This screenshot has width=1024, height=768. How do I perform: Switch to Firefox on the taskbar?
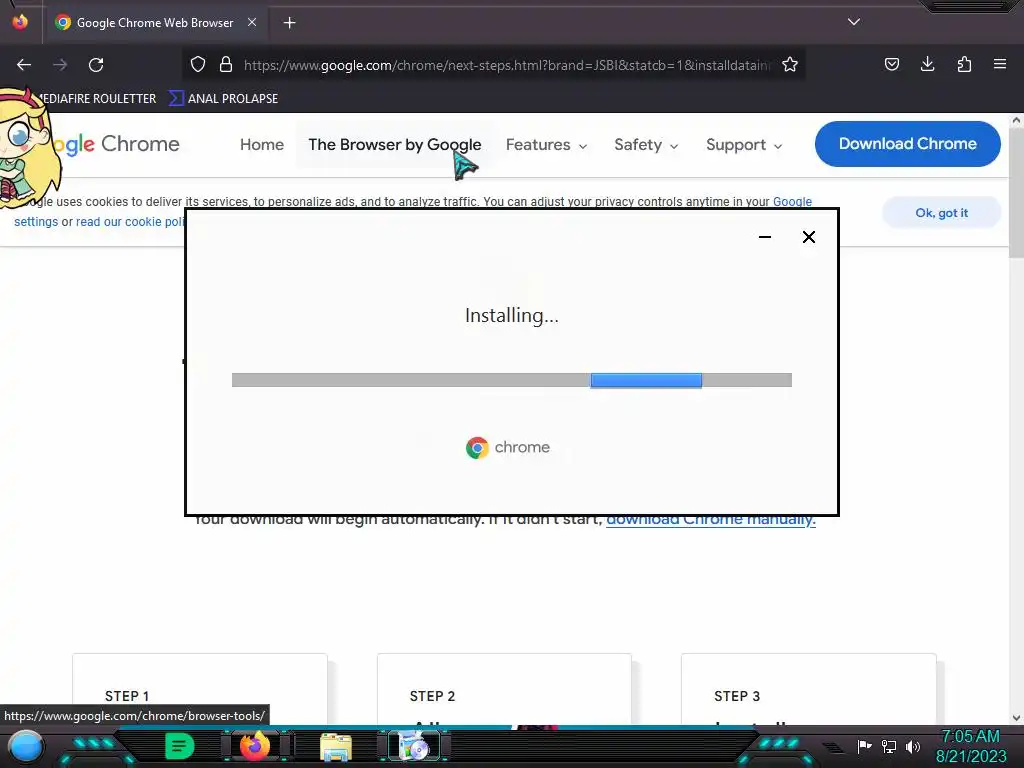255,746
